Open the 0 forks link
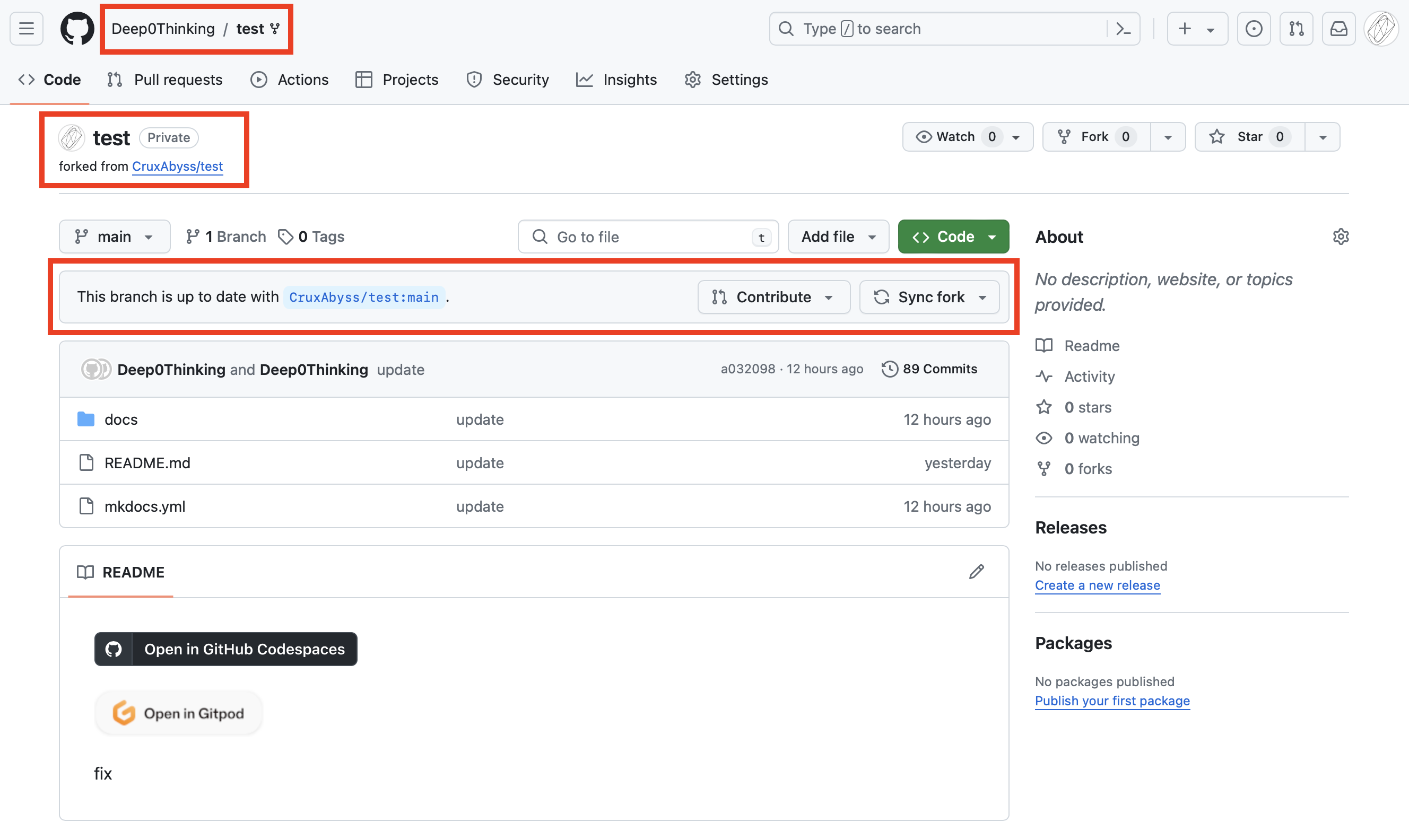Screen dimensions: 1409x840 click(x=1074, y=469)
